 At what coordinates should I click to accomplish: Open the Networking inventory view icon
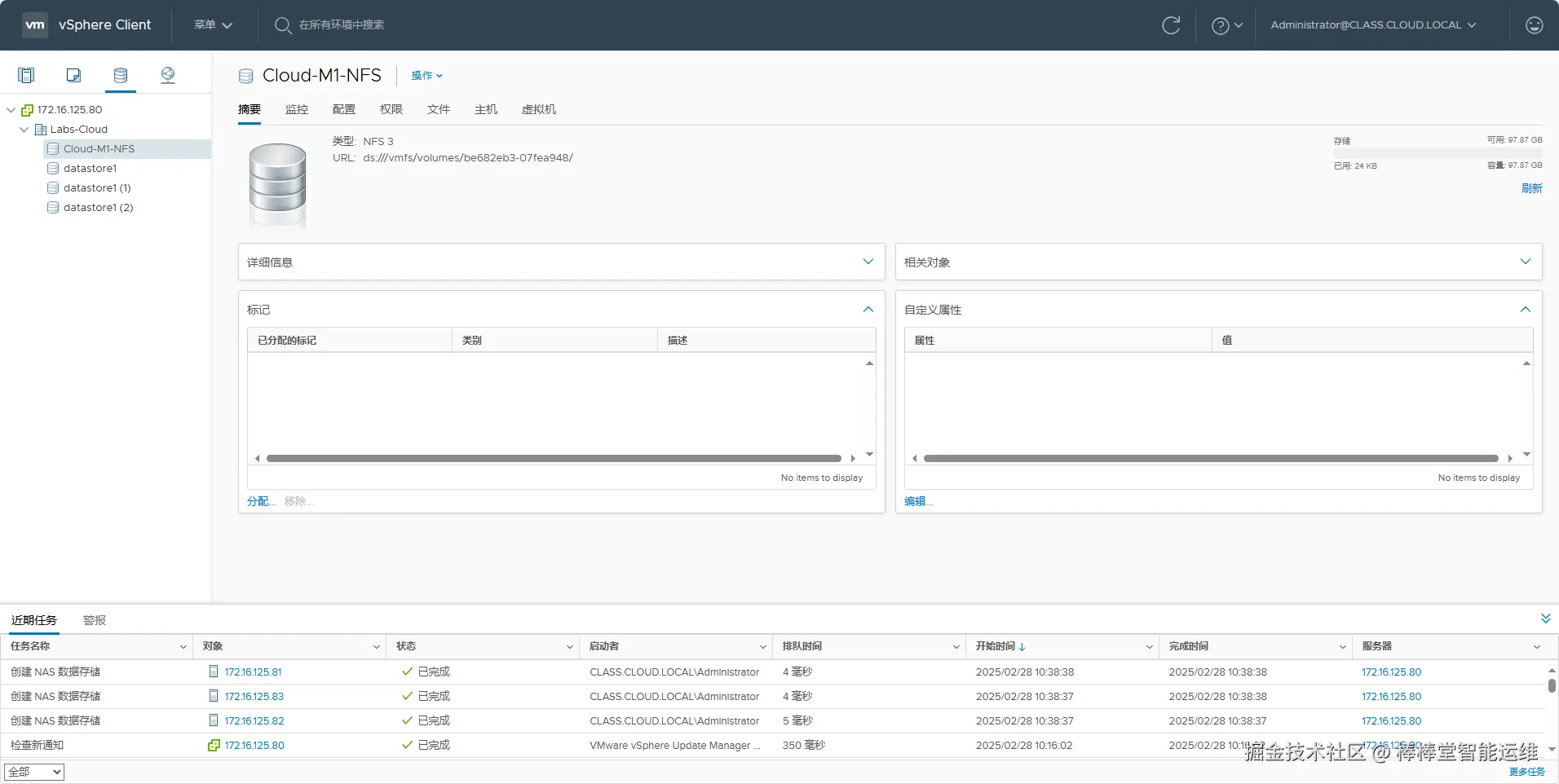click(168, 75)
